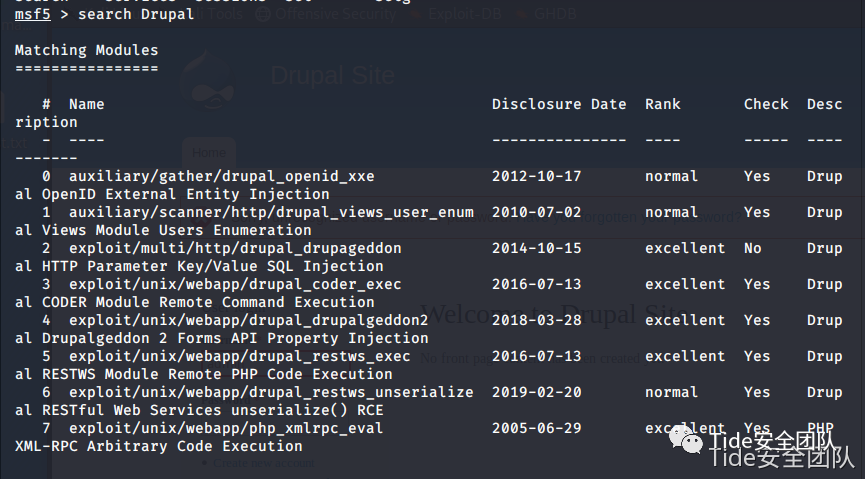Click the msf5 prompt text
The width and height of the screenshot is (865, 479).
click(x=33, y=14)
